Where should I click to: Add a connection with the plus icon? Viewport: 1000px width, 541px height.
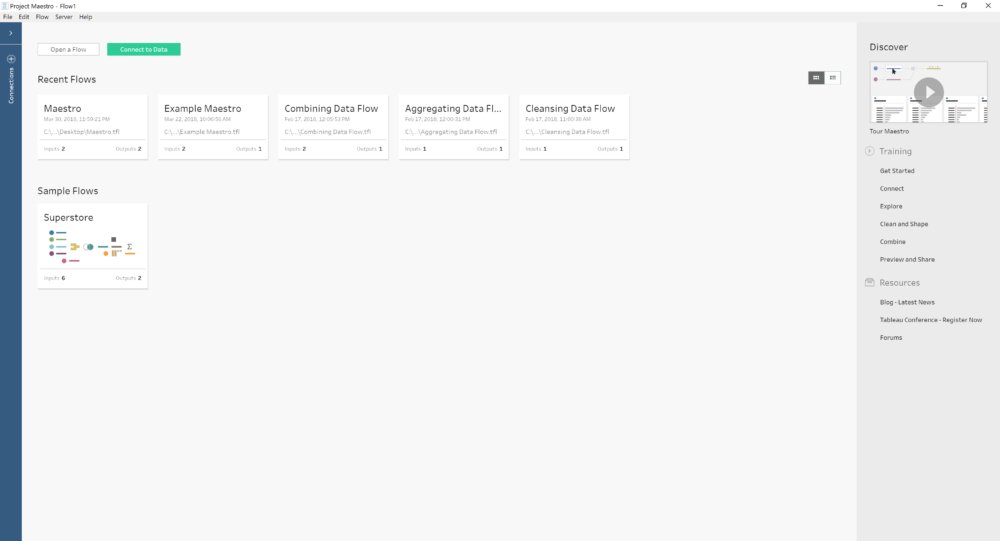[11, 59]
